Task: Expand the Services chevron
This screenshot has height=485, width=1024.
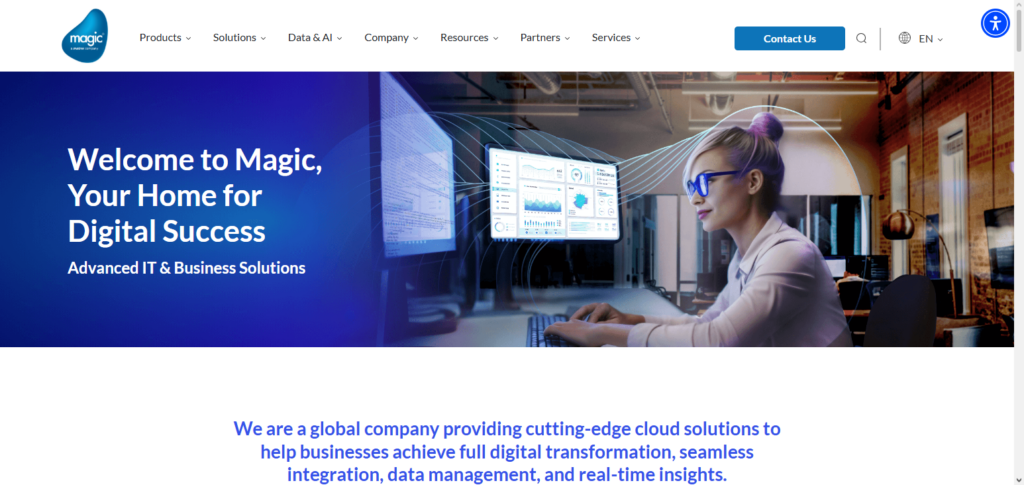Action: tap(637, 39)
